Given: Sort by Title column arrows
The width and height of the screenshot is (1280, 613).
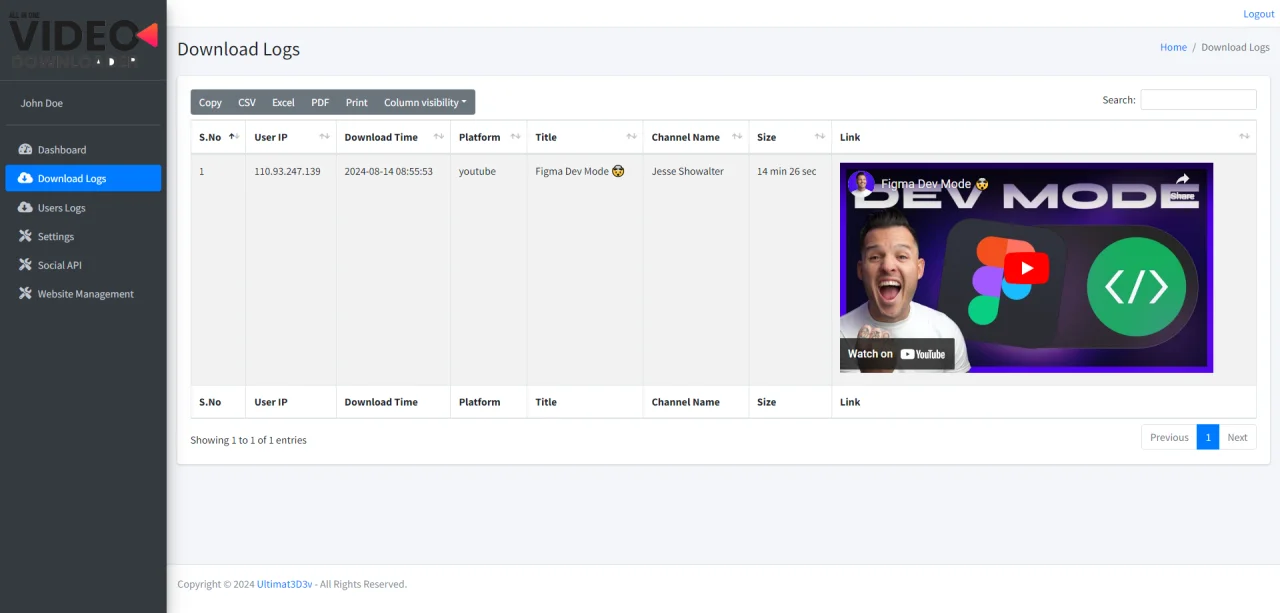Looking at the screenshot, I should pos(631,137).
